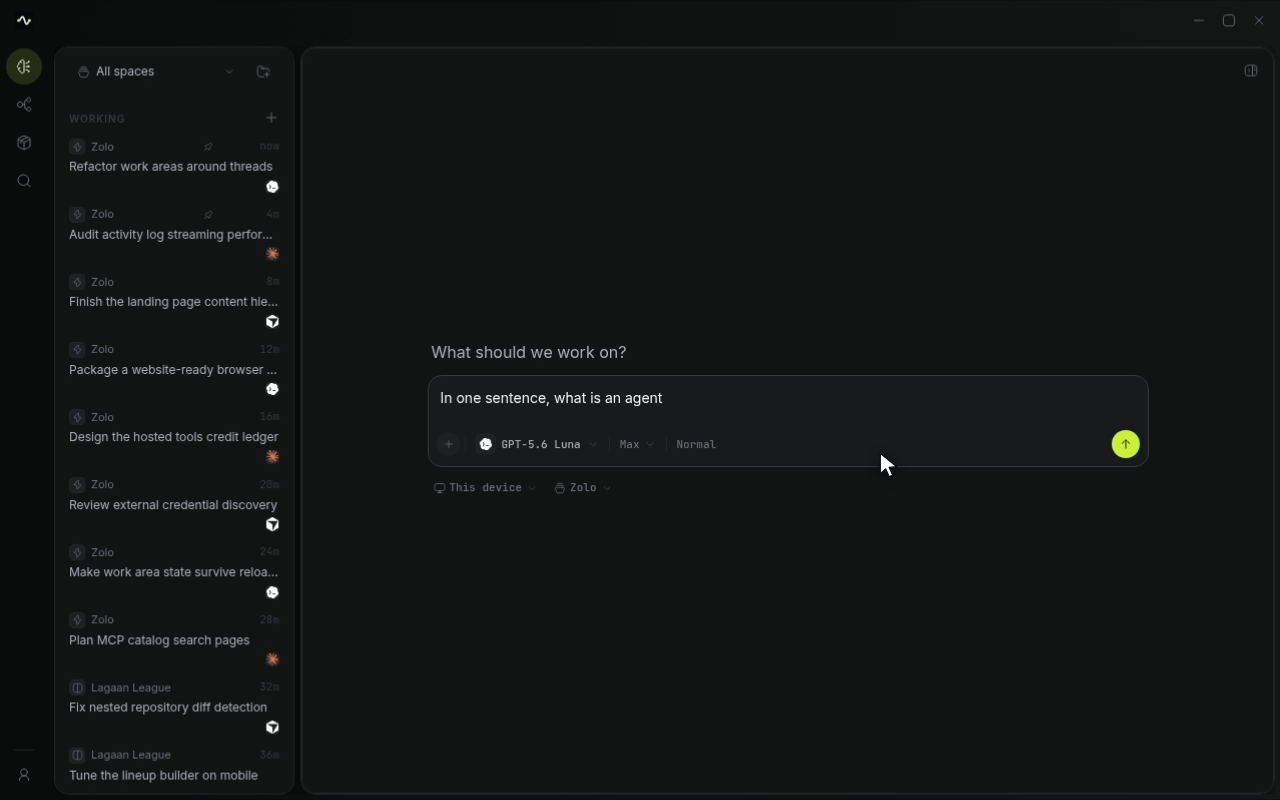This screenshot has width=1280, height=800.
Task: Click into the prompt text field
Action: [x=788, y=399]
